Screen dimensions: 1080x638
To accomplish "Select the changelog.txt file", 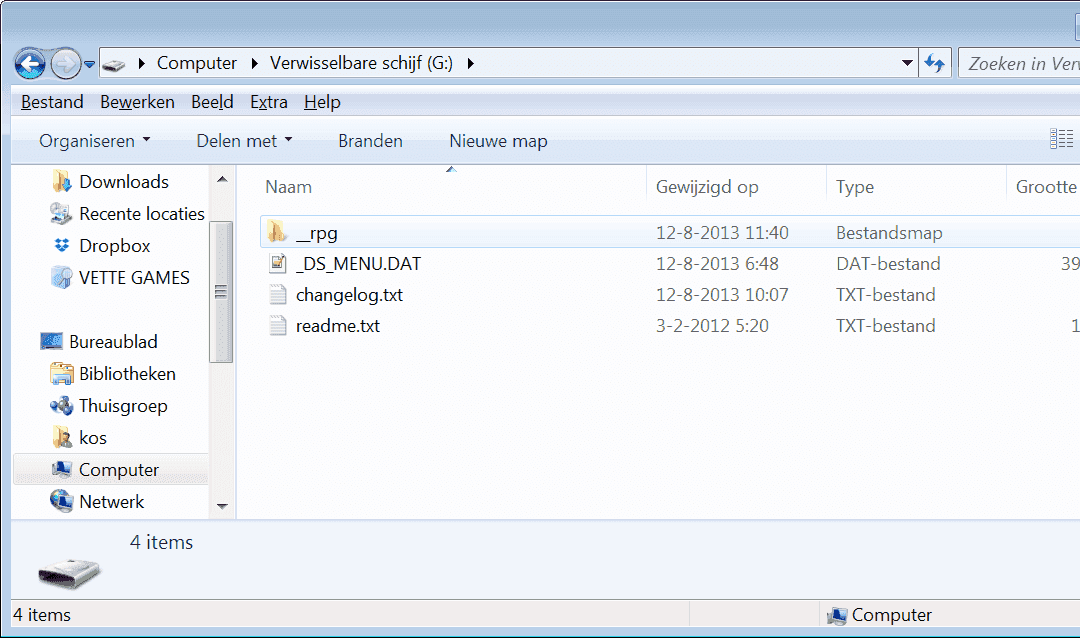I will click(349, 295).
